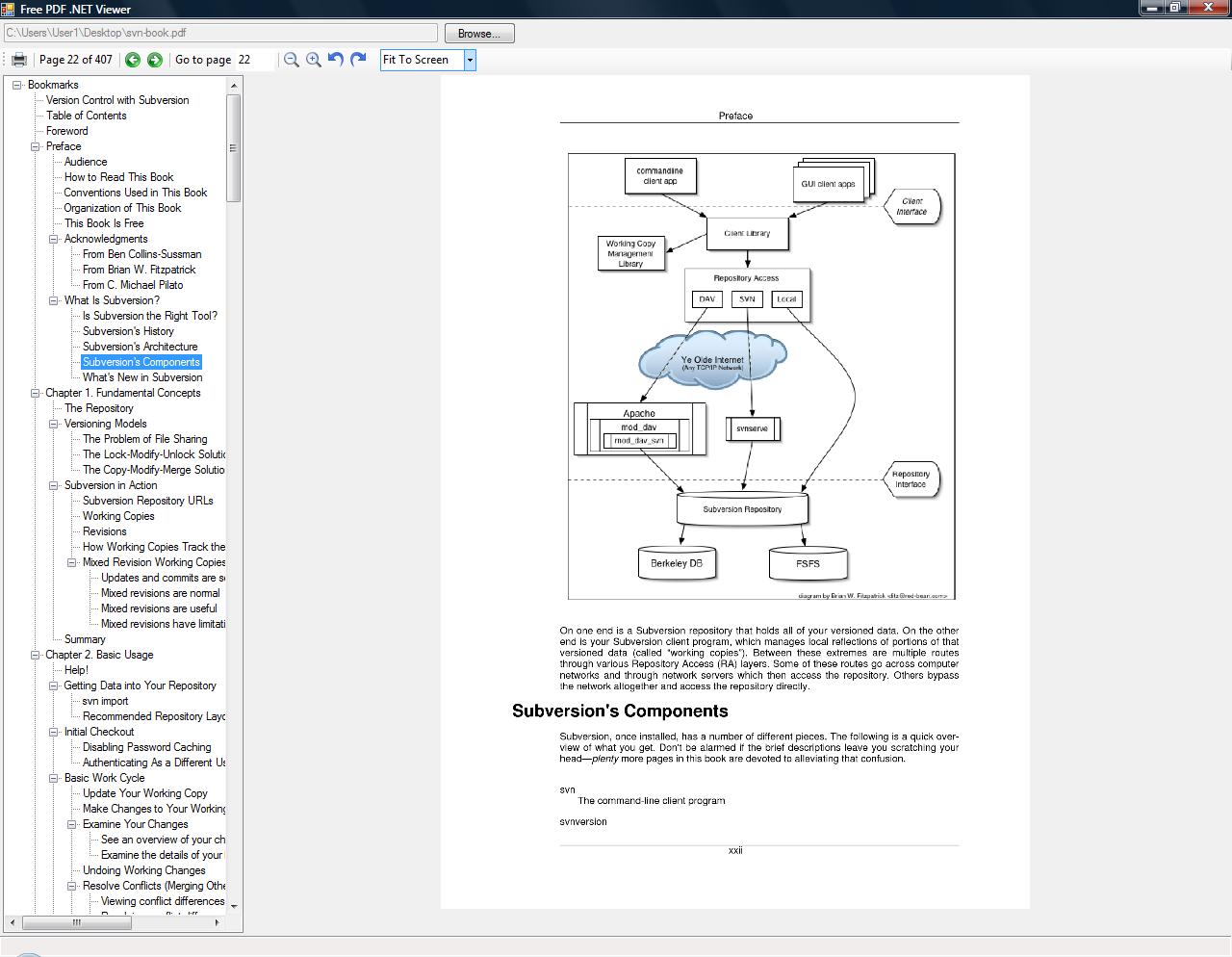This screenshot has width=1232, height=957.
Task: Open The Problem of File Sharing bookmark
Action: [x=144, y=439]
